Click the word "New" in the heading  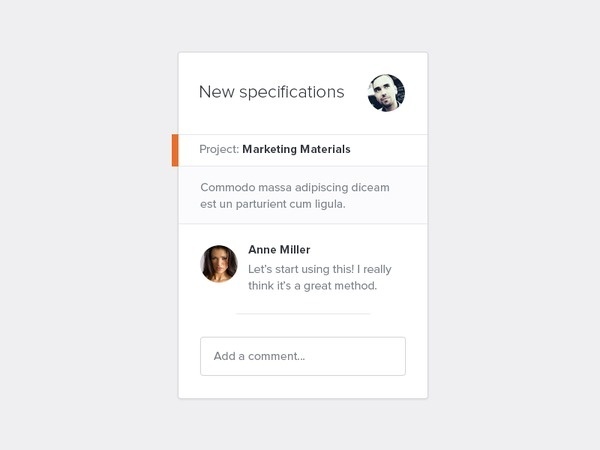coord(217,92)
